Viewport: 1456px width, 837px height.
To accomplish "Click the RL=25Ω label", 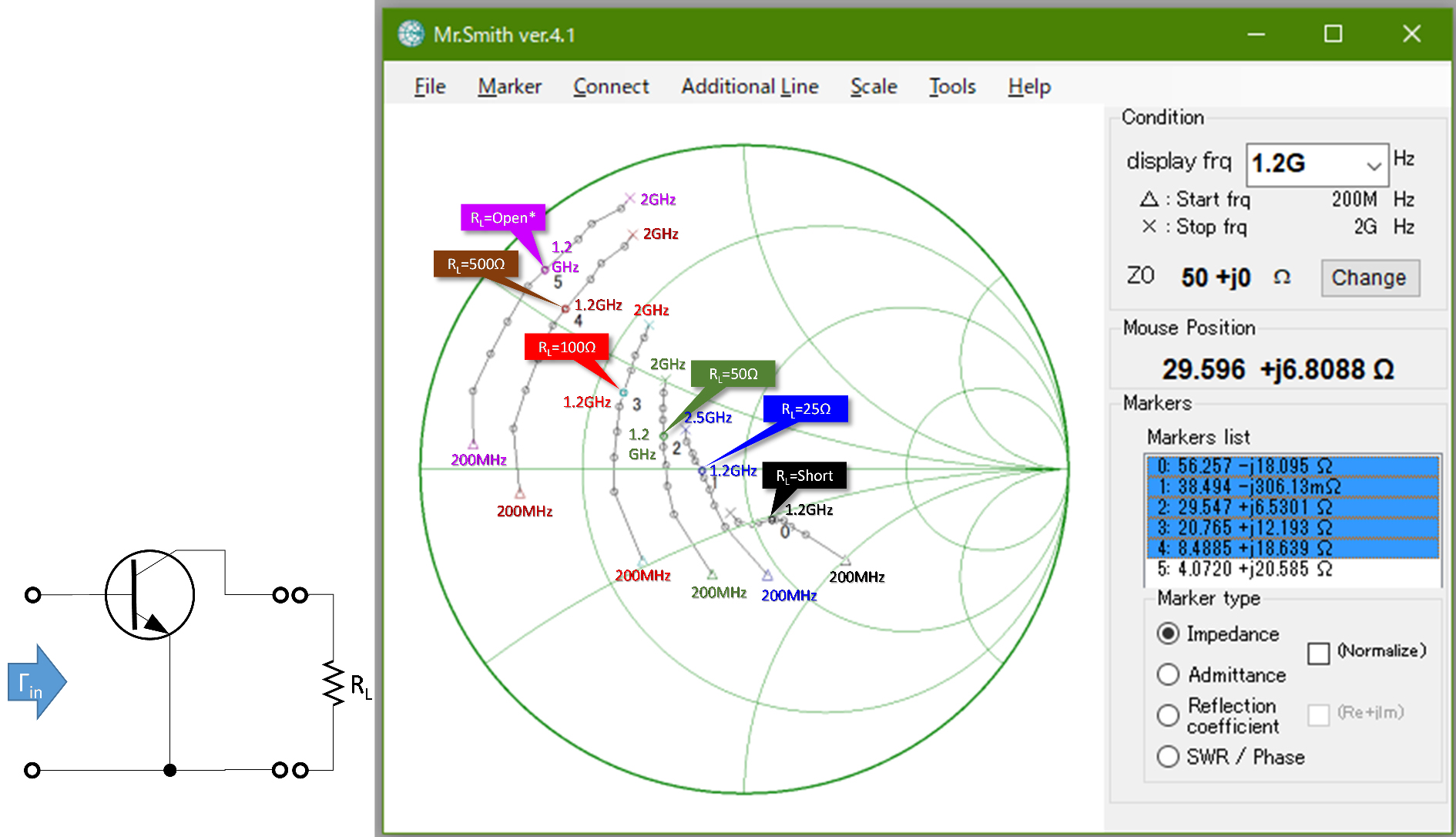I will [x=806, y=408].
